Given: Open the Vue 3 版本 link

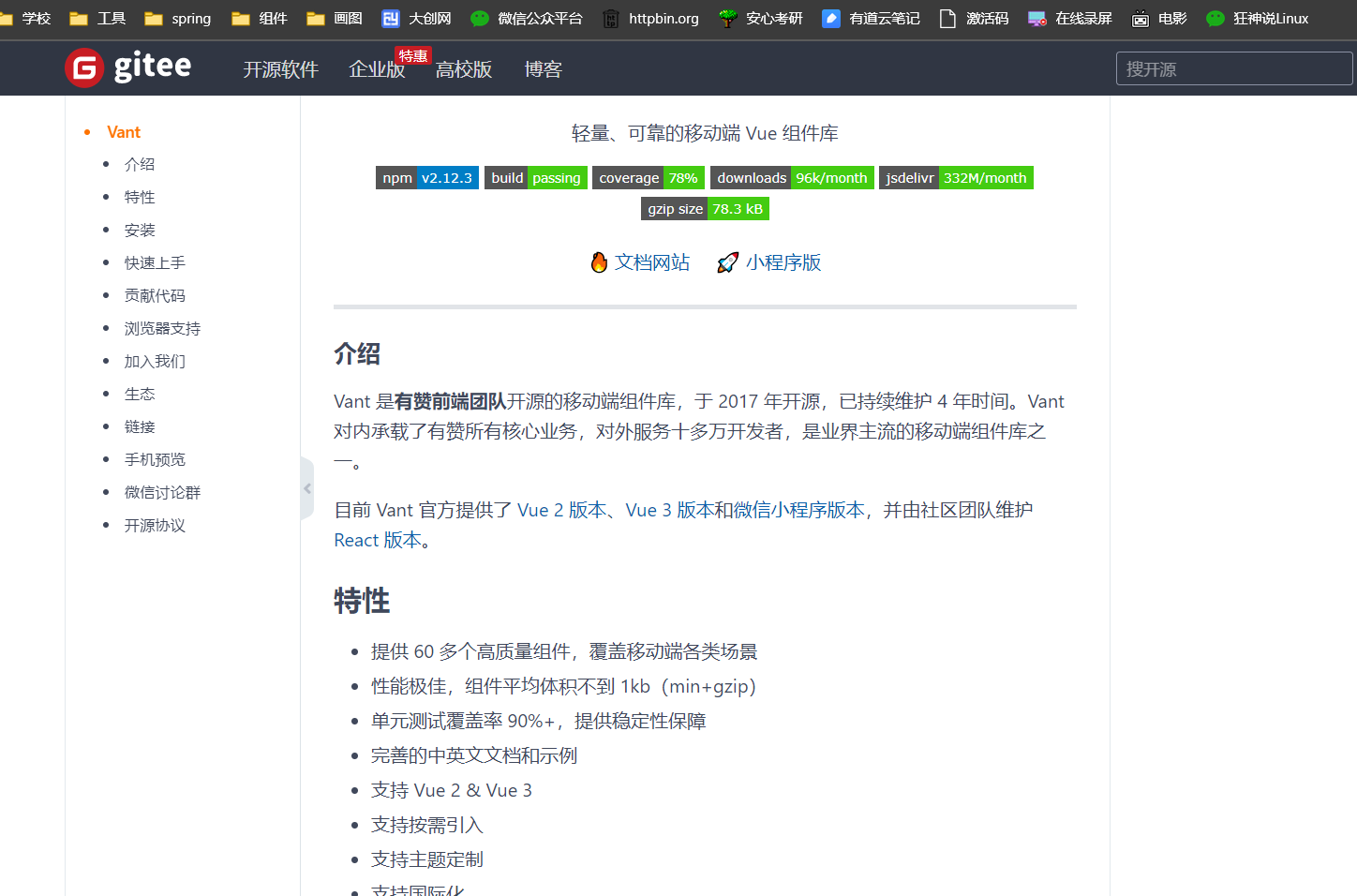Looking at the screenshot, I should (670, 510).
